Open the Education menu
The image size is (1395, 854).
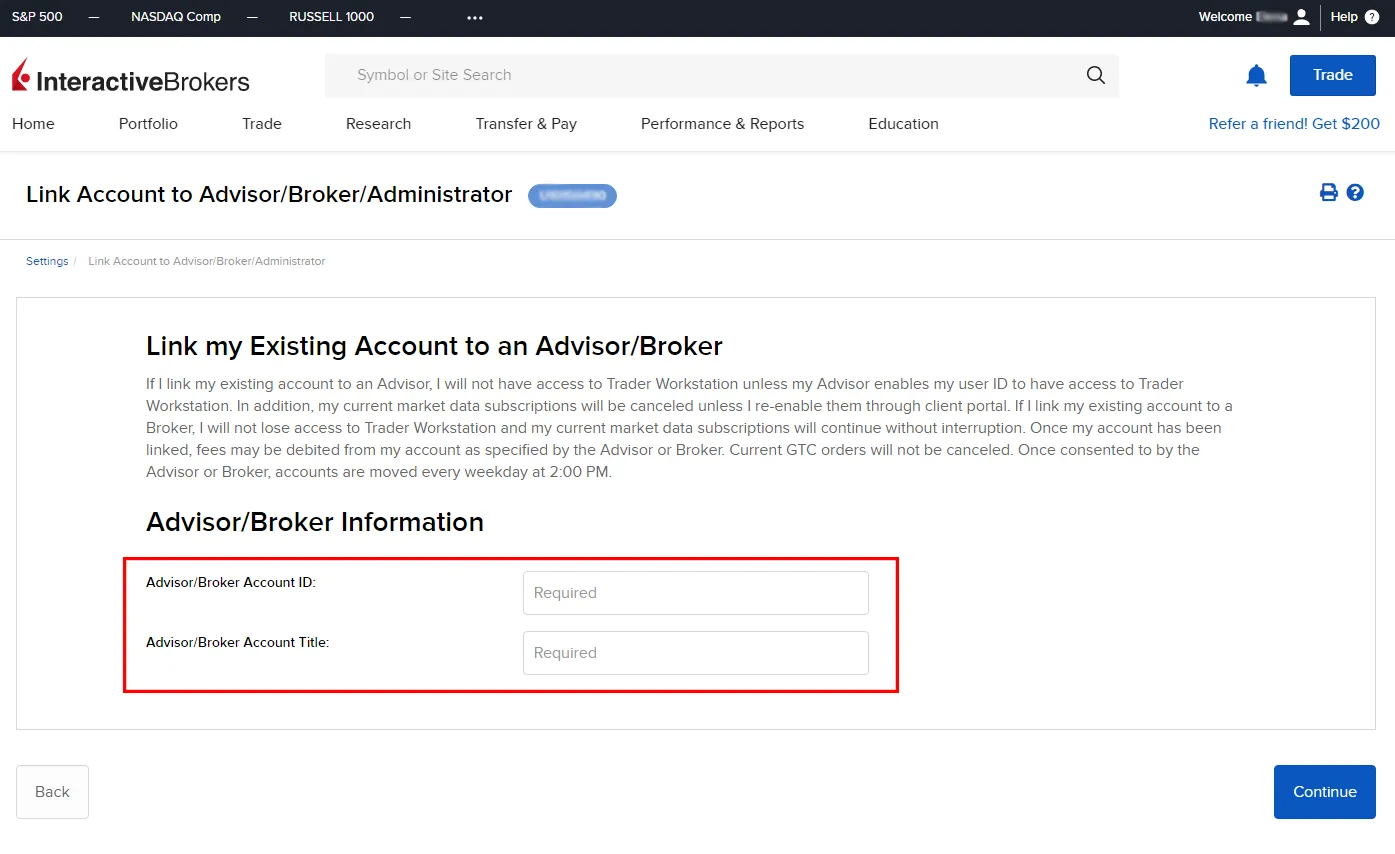coord(903,124)
